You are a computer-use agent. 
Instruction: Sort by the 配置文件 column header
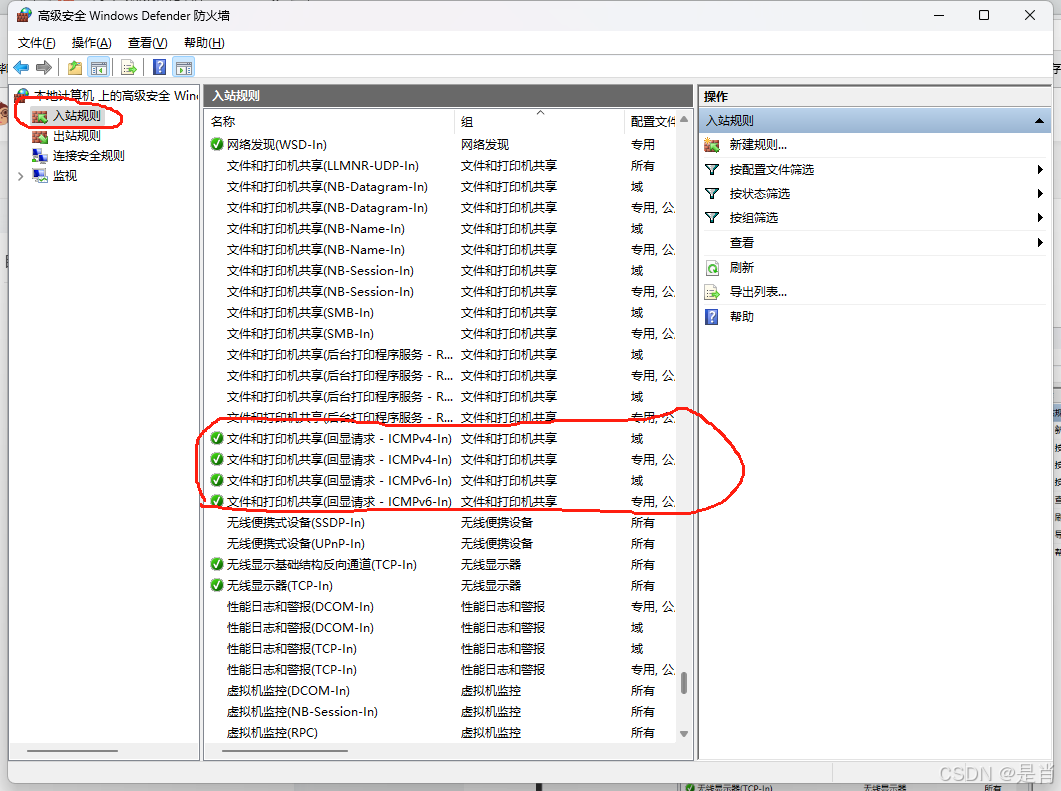pos(652,121)
